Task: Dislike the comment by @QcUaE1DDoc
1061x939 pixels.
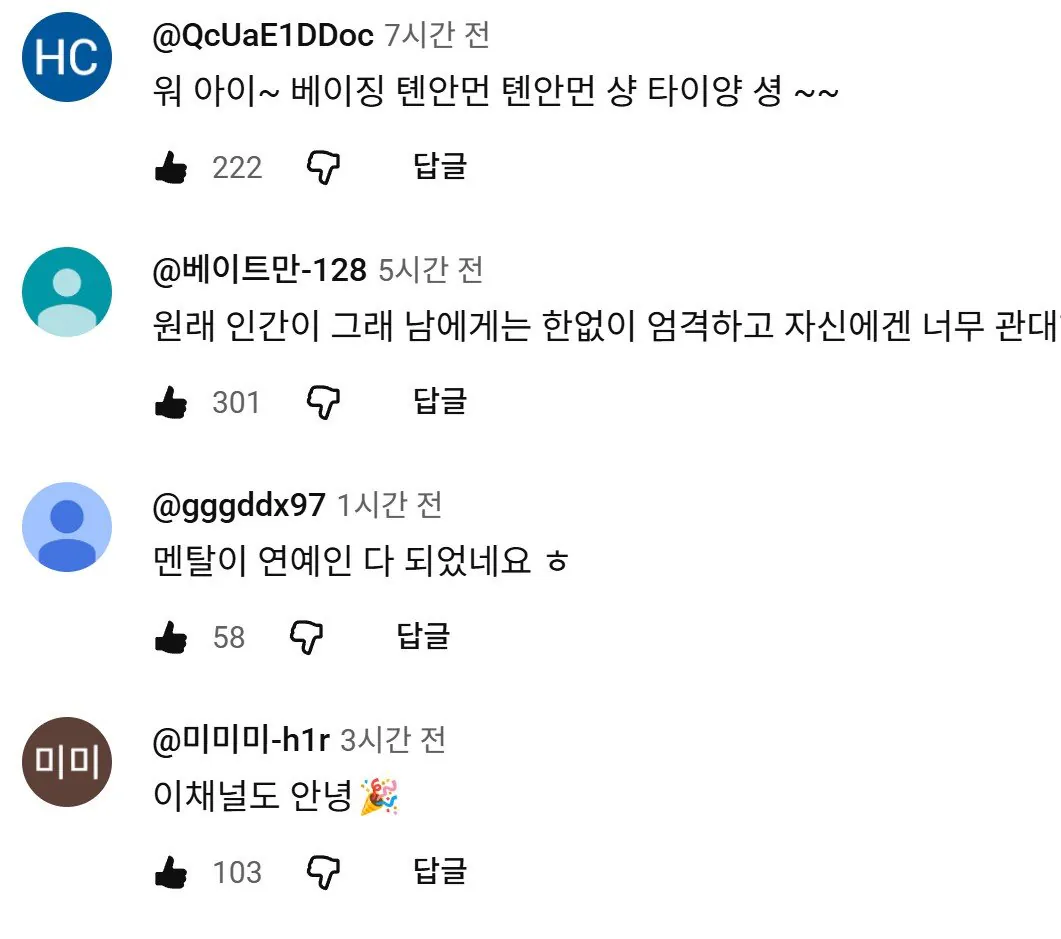Action: [x=323, y=168]
